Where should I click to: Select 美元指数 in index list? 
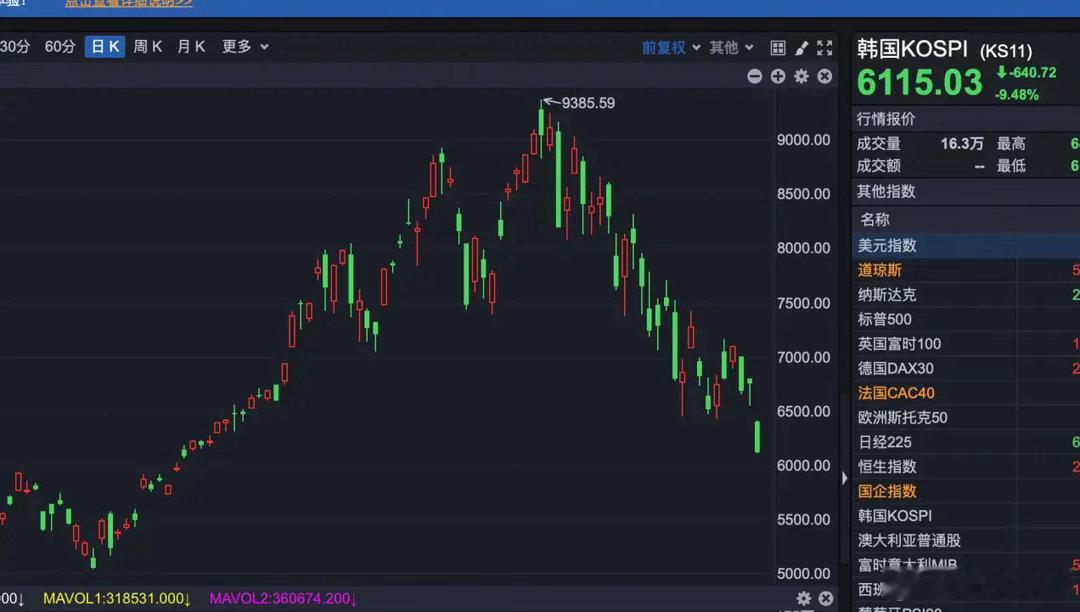pos(966,246)
